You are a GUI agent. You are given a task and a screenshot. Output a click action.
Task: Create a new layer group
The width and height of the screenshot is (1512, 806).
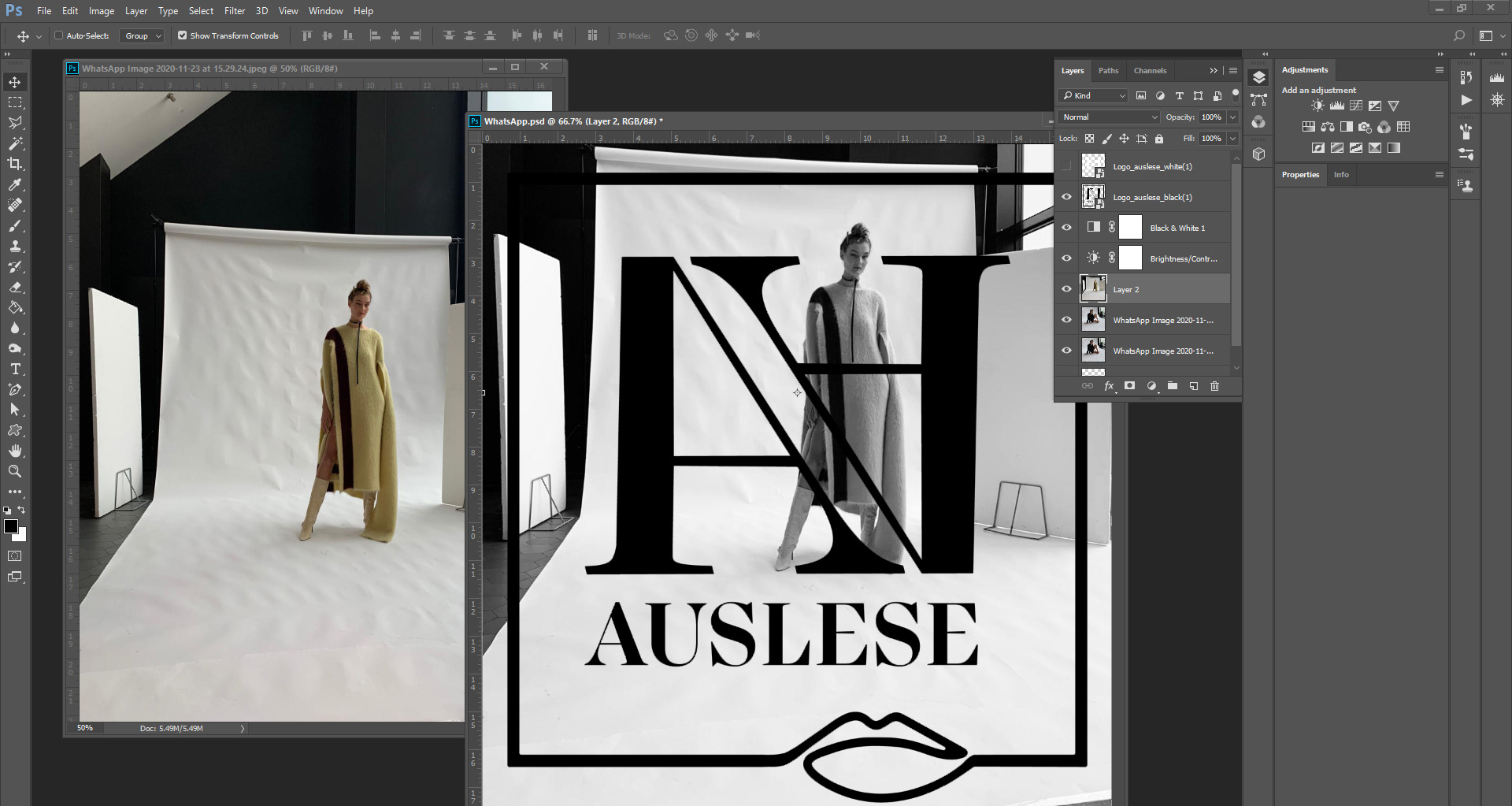pyautogui.click(x=1173, y=386)
